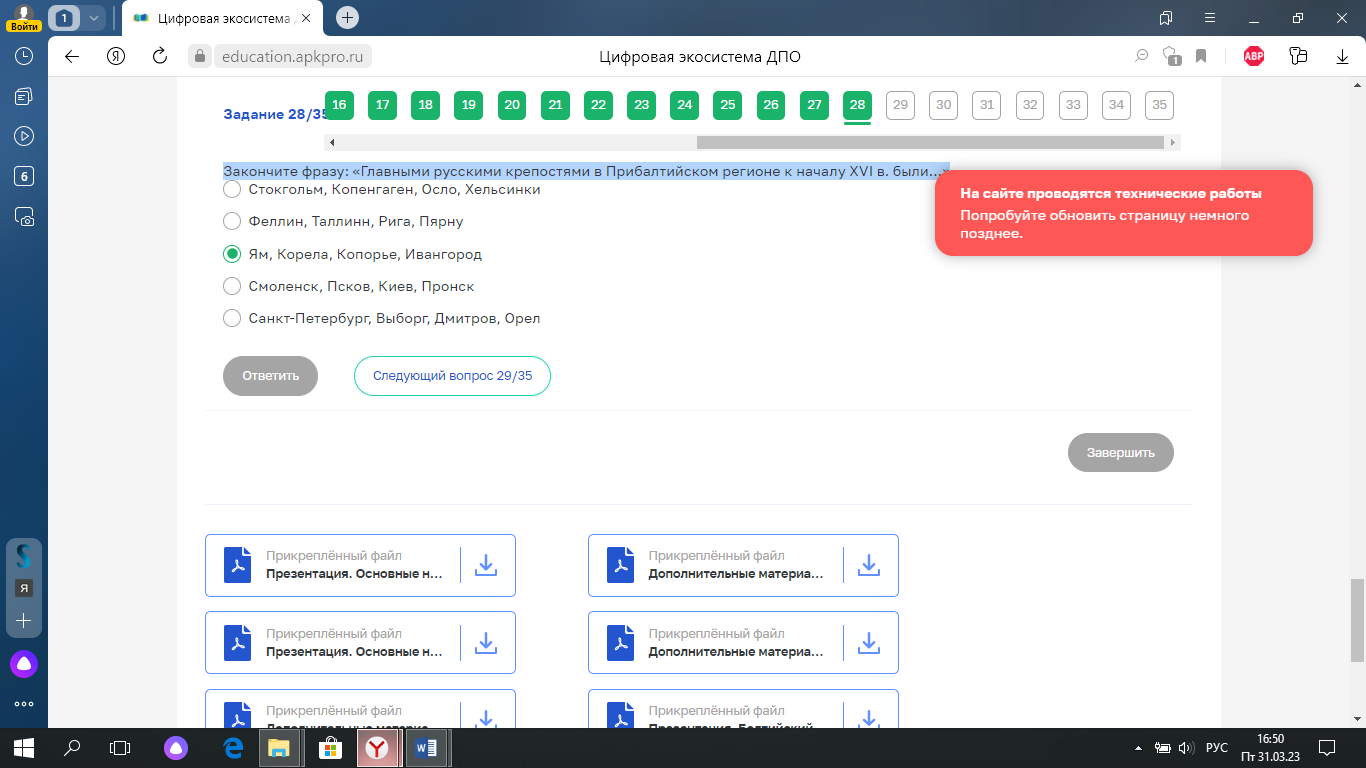1366x768 pixels.
Task: Open the sidebar three-dots more menu
Action: (x=24, y=704)
